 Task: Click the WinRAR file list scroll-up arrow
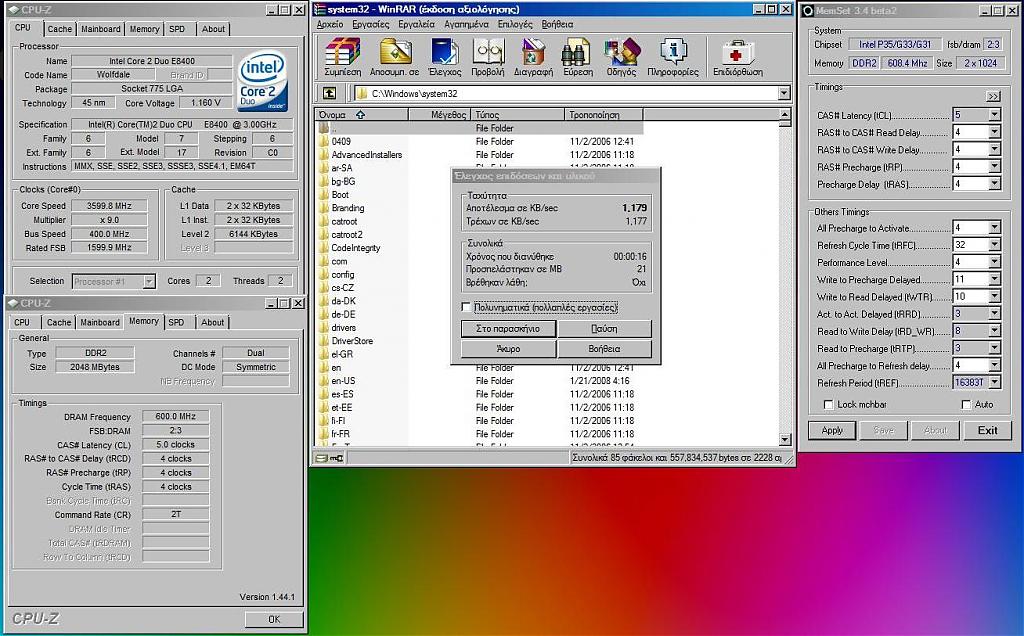785,115
